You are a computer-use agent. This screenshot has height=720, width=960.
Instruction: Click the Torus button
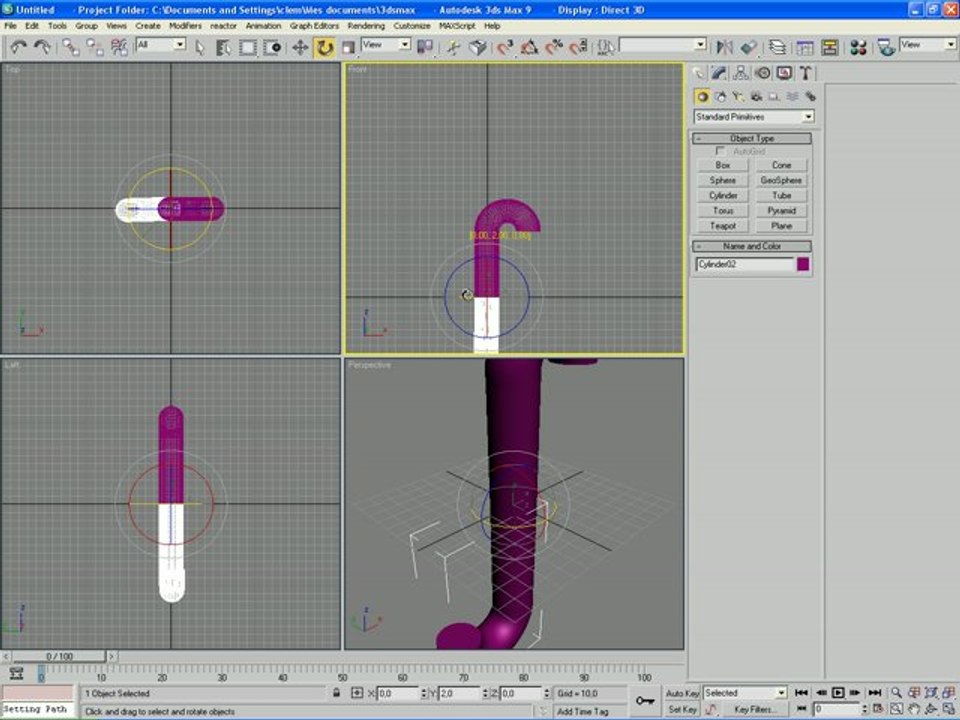722,211
